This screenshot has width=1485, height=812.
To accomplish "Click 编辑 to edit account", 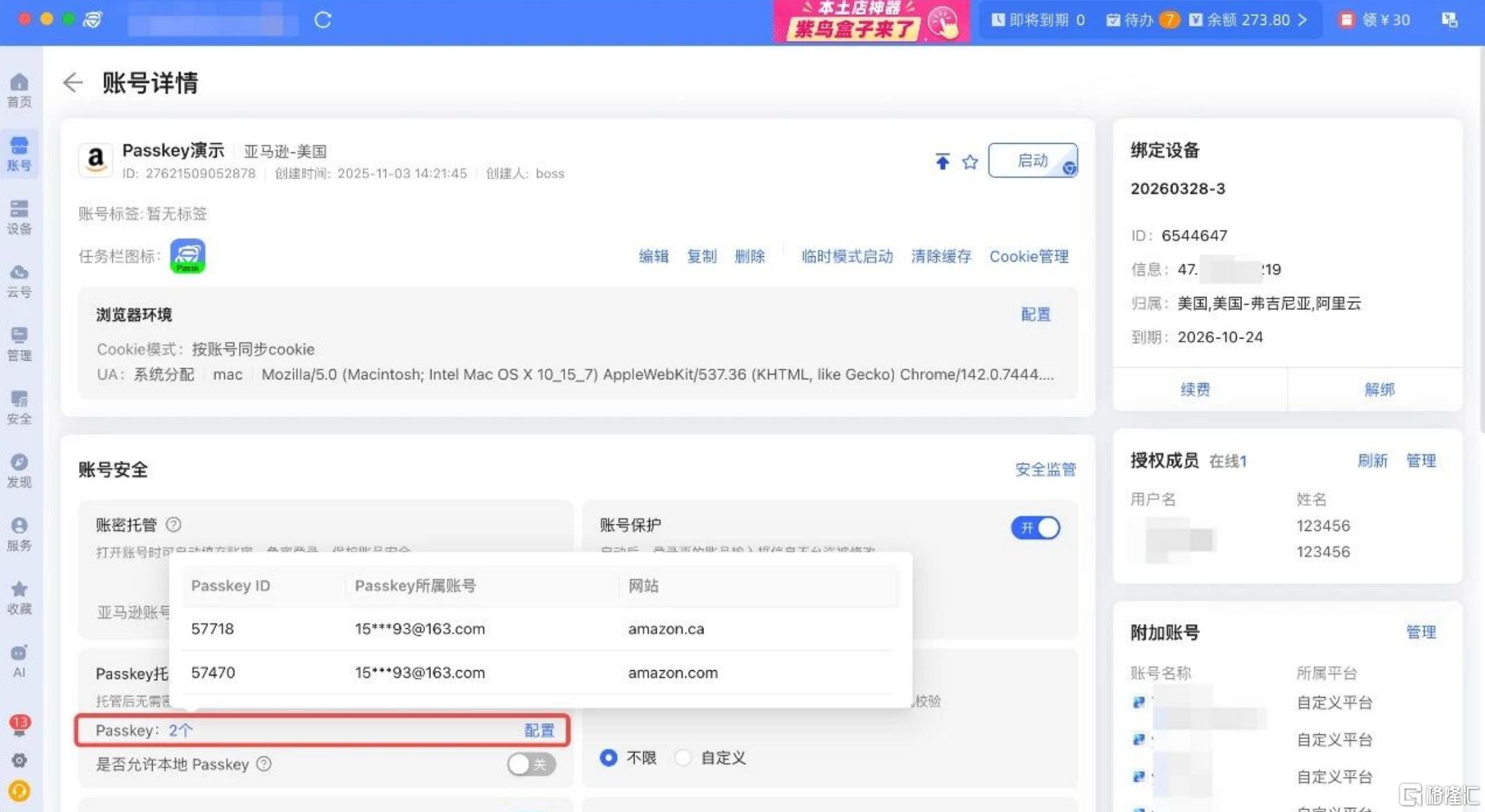I will click(654, 256).
